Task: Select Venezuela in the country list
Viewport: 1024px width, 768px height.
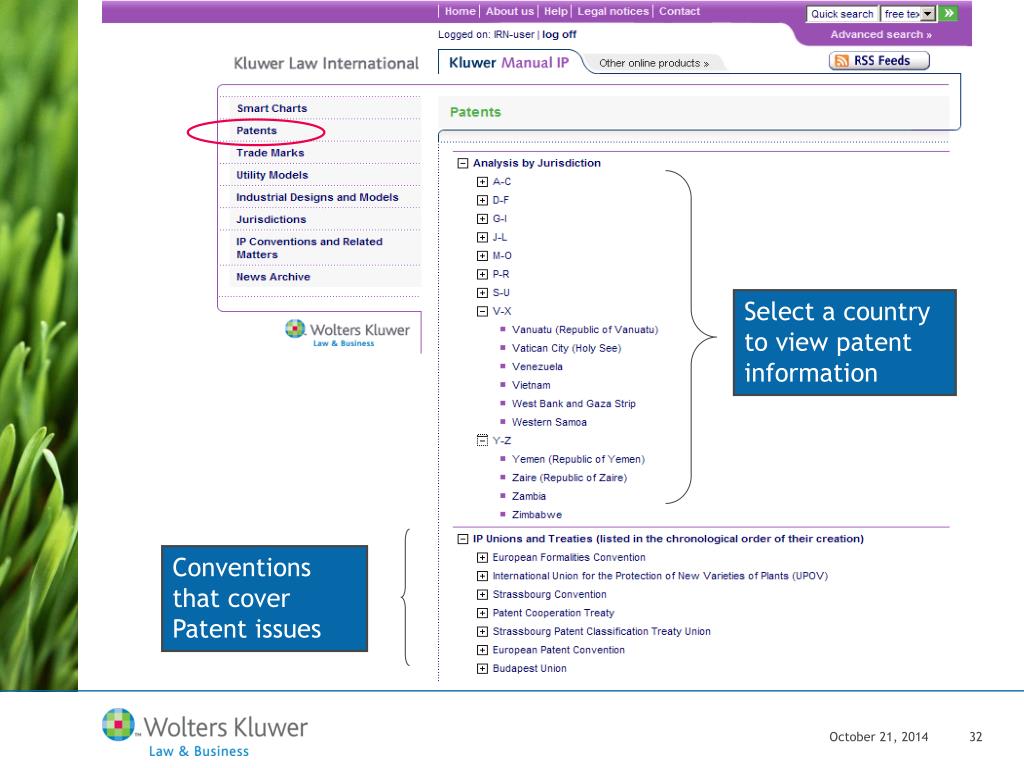Action: tap(537, 367)
